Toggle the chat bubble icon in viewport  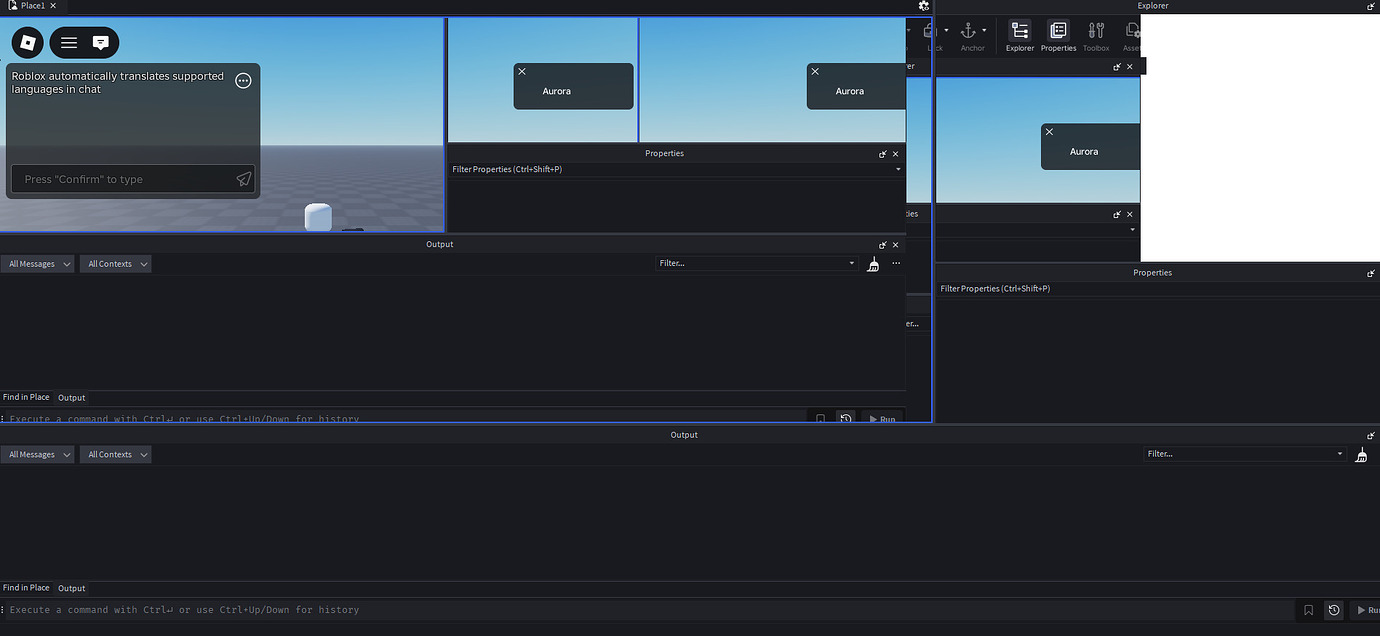click(101, 43)
